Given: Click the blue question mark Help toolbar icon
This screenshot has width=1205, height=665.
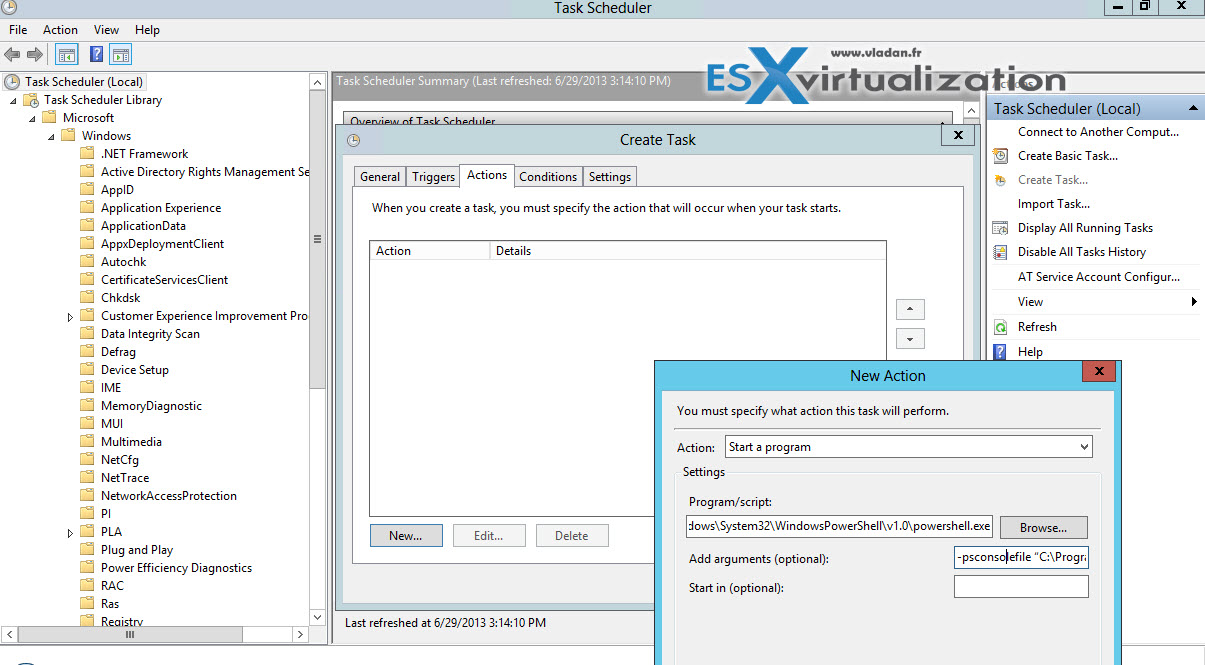Looking at the screenshot, I should [x=97, y=54].
